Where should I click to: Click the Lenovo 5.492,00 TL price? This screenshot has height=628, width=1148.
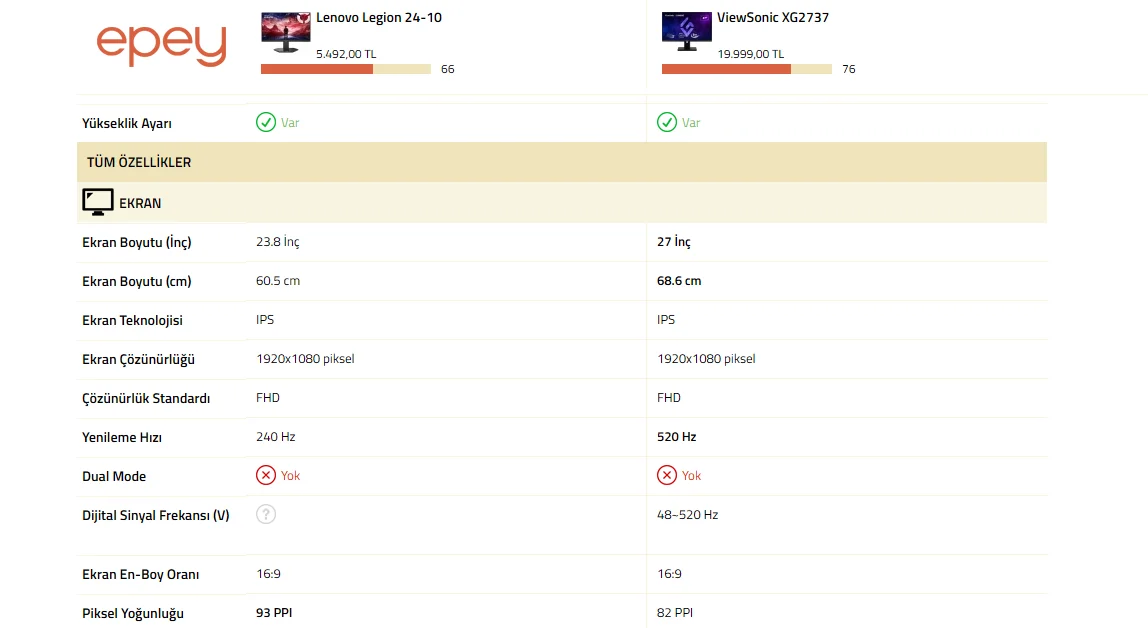coord(346,54)
